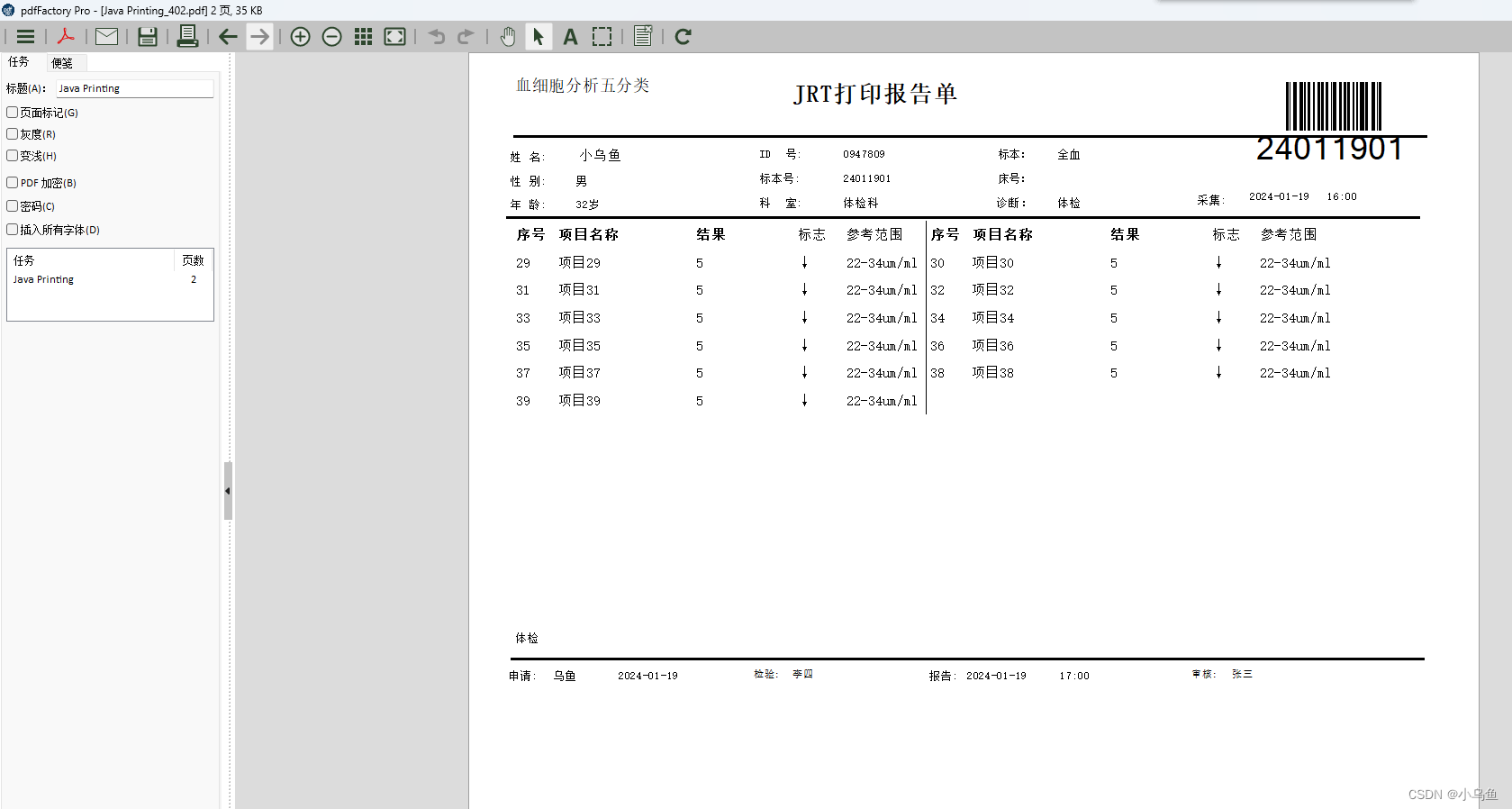Click the Adobe PDF view icon
1512x809 pixels.
(x=66, y=37)
